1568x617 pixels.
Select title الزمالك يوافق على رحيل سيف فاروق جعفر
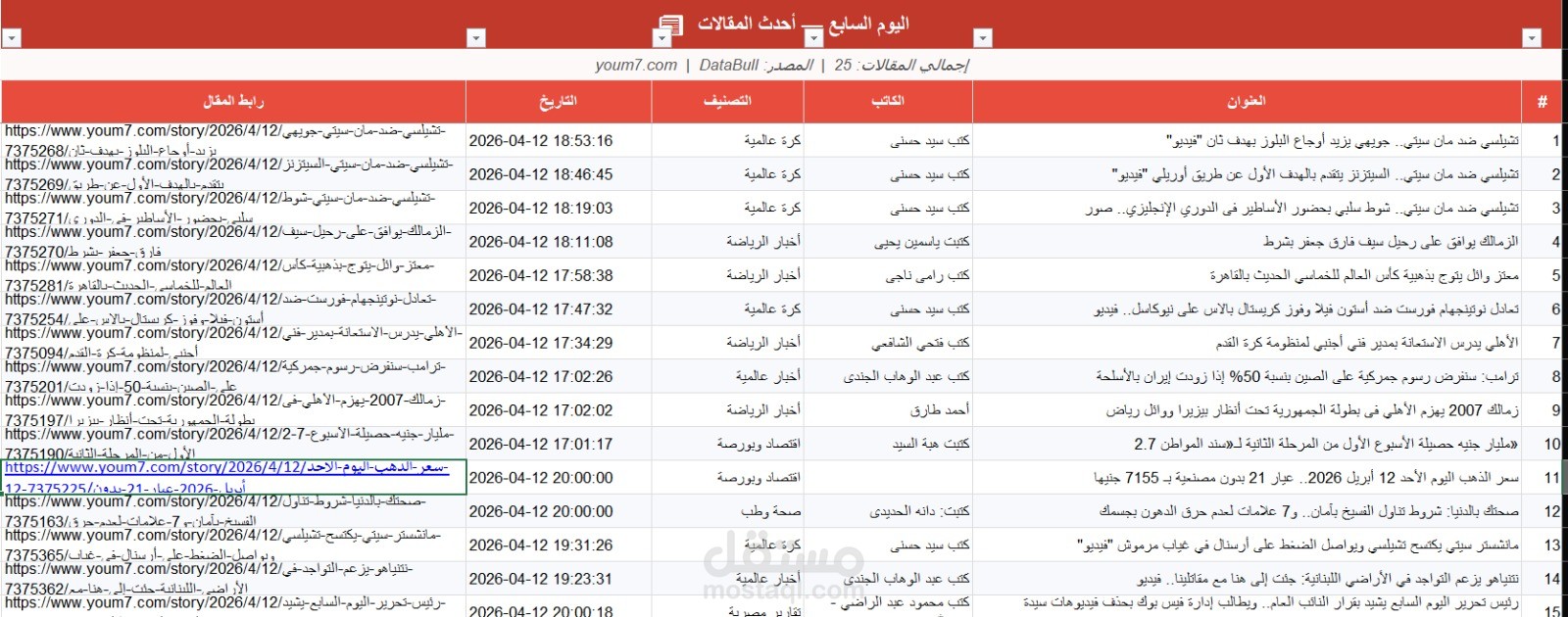tap(1247, 242)
